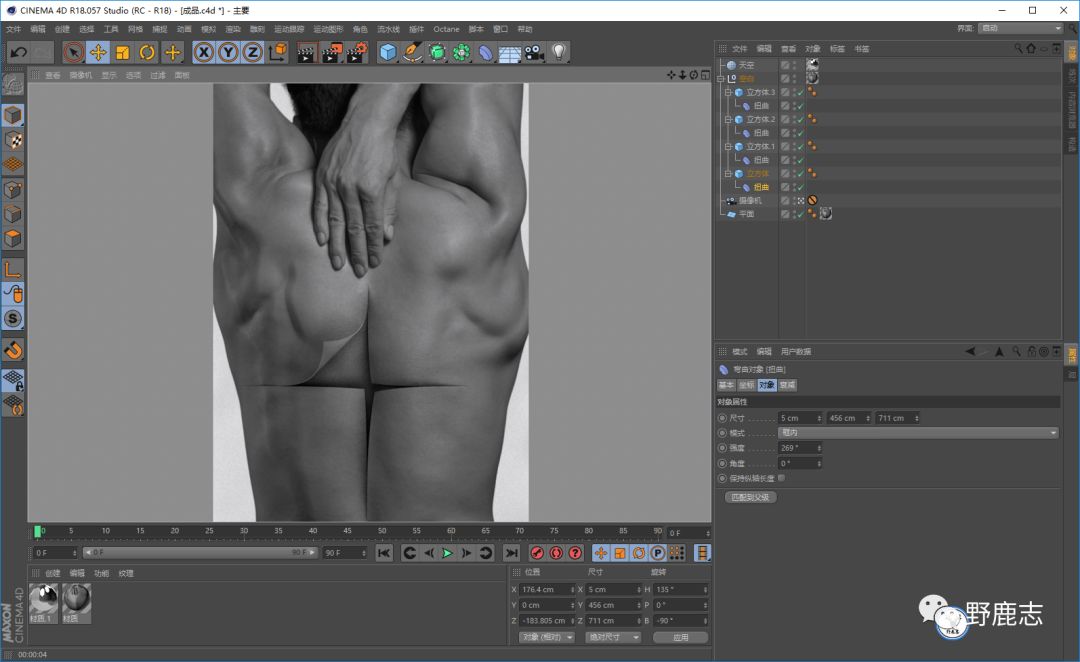Switch to the 坐标 attribute tab

tap(746, 385)
